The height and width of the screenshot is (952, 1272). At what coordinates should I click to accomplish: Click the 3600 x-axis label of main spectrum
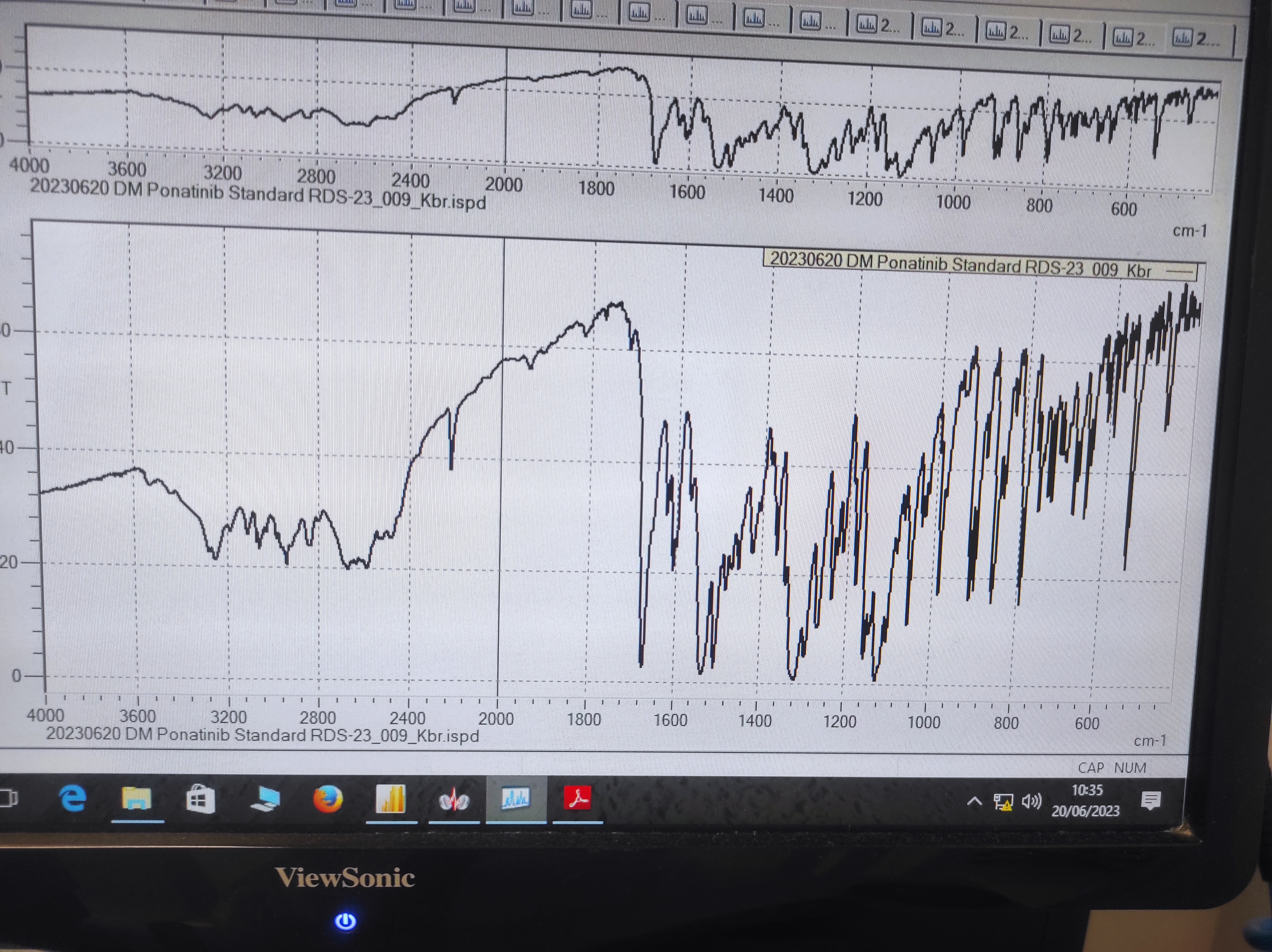pos(137,716)
